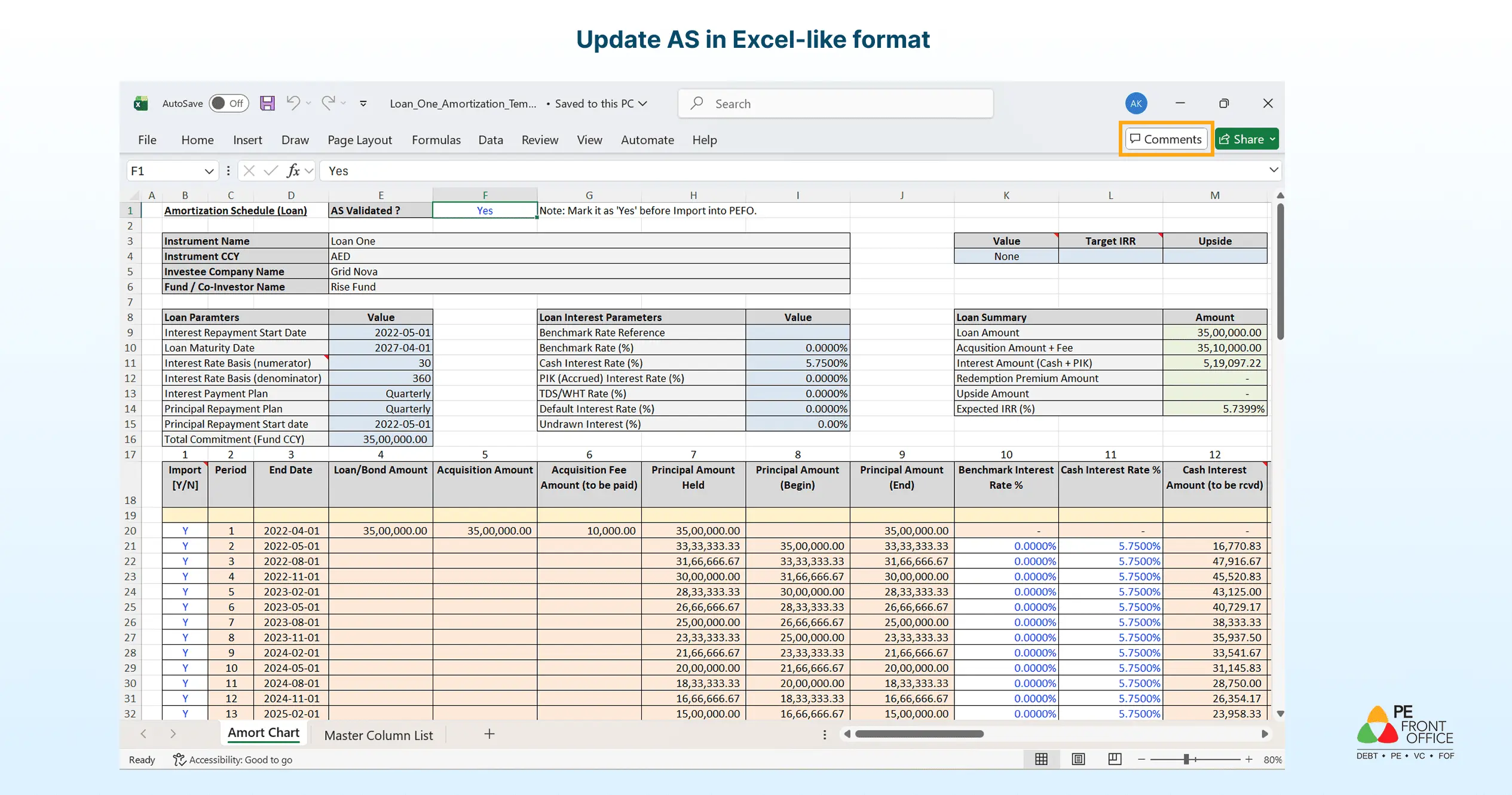1512x795 pixels.
Task: Select the Value cell showing None
Action: point(1006,256)
